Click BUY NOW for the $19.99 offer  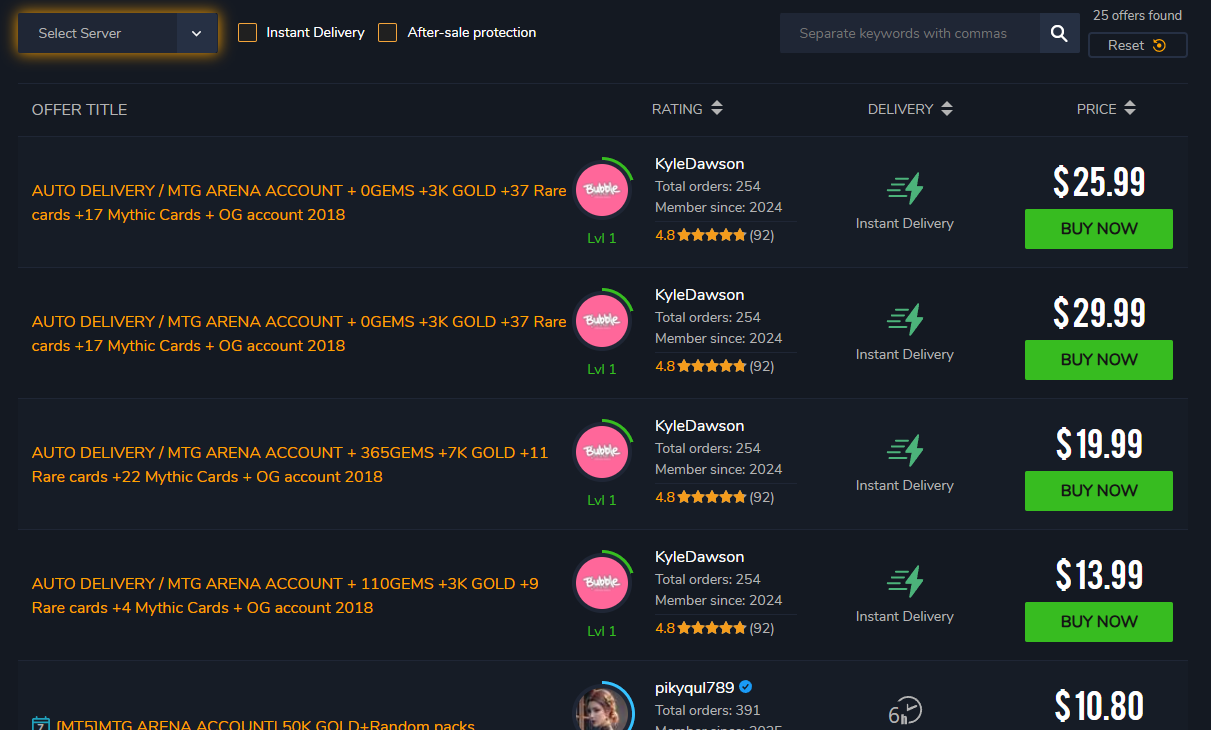(x=1099, y=491)
